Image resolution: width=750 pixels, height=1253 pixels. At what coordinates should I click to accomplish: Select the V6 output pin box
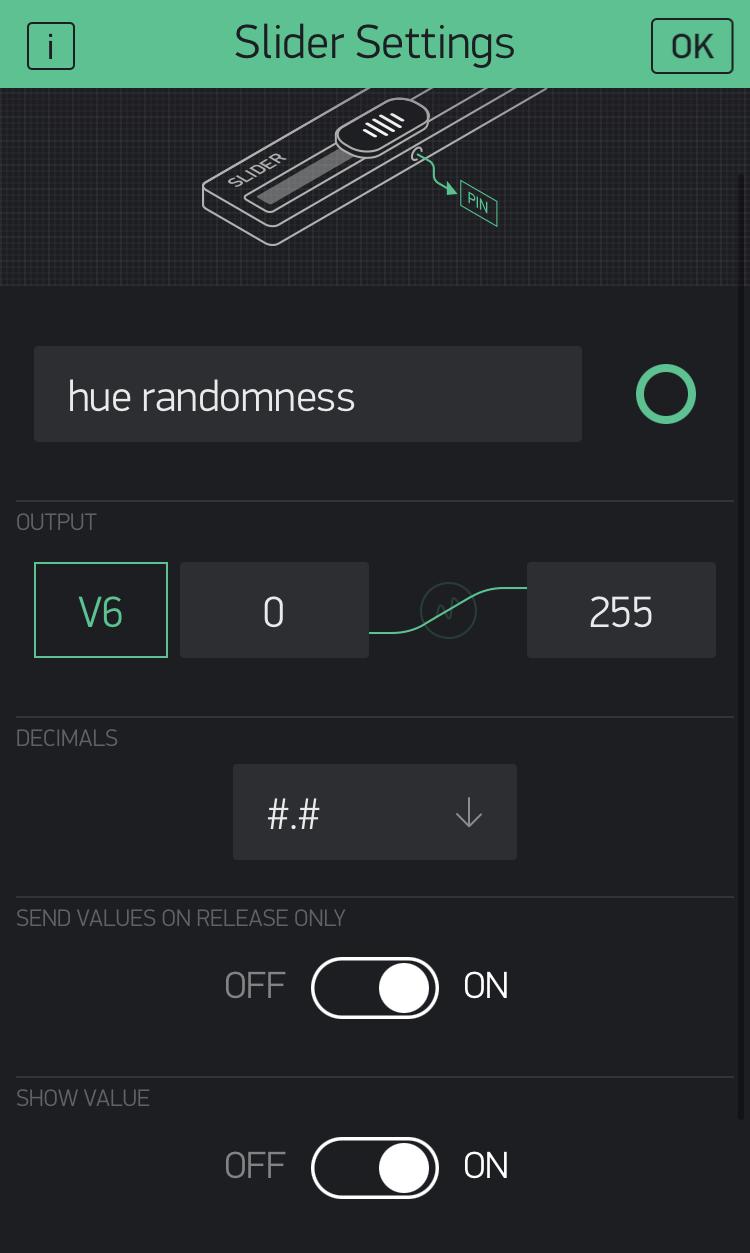pyautogui.click(x=101, y=610)
